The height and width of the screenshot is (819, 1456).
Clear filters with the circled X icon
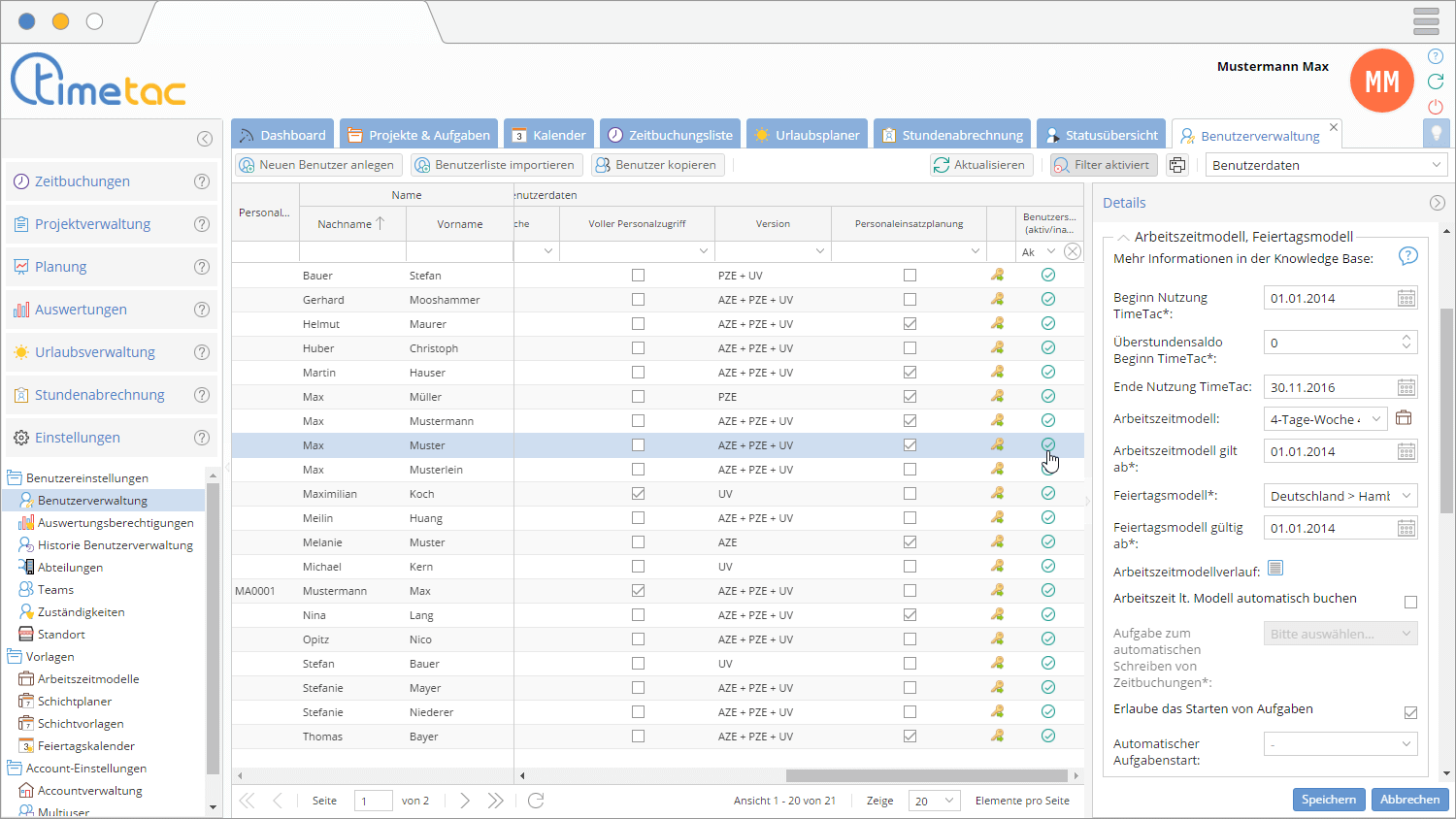[x=1073, y=251]
